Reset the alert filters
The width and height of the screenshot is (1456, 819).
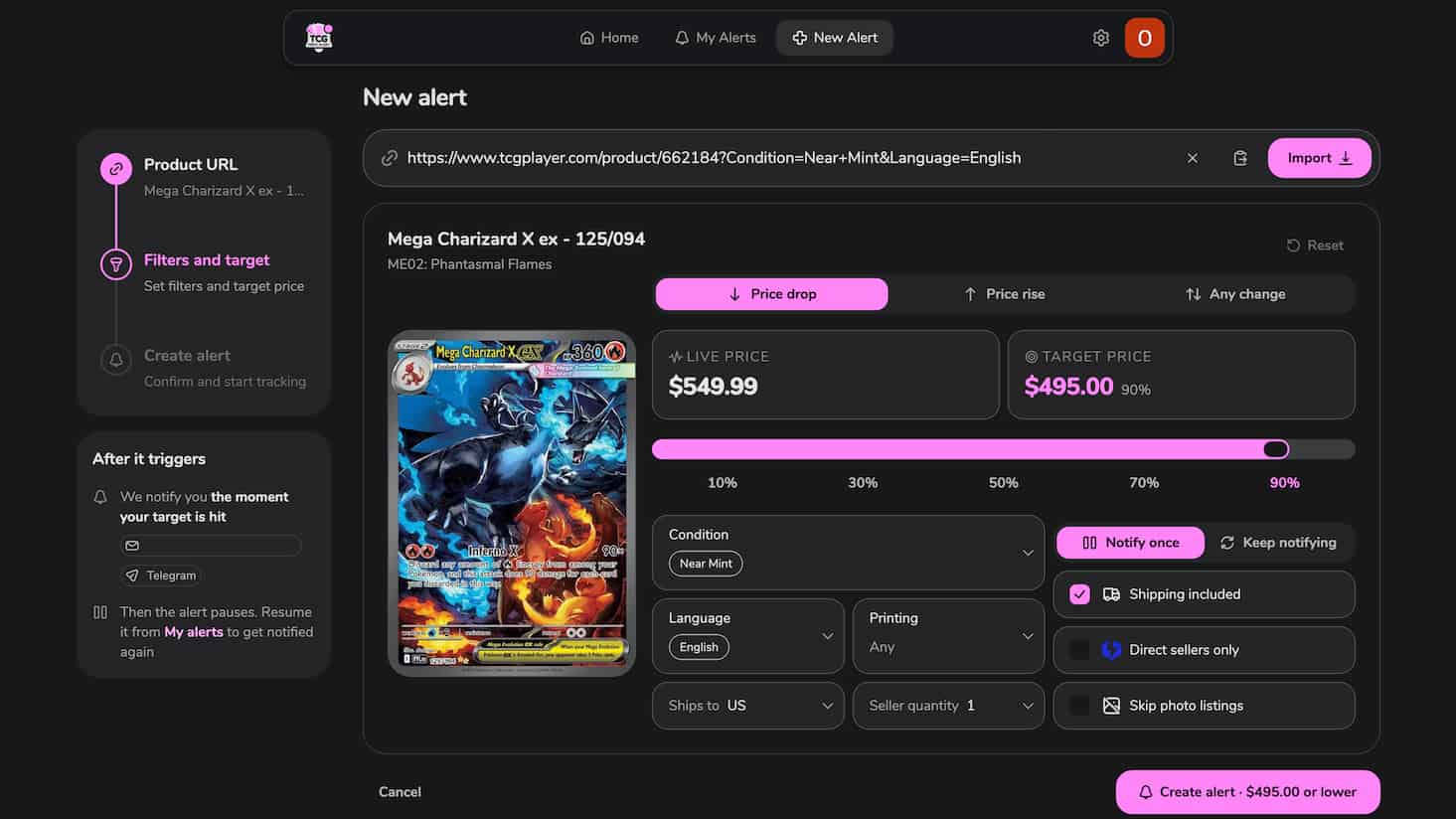tap(1315, 246)
